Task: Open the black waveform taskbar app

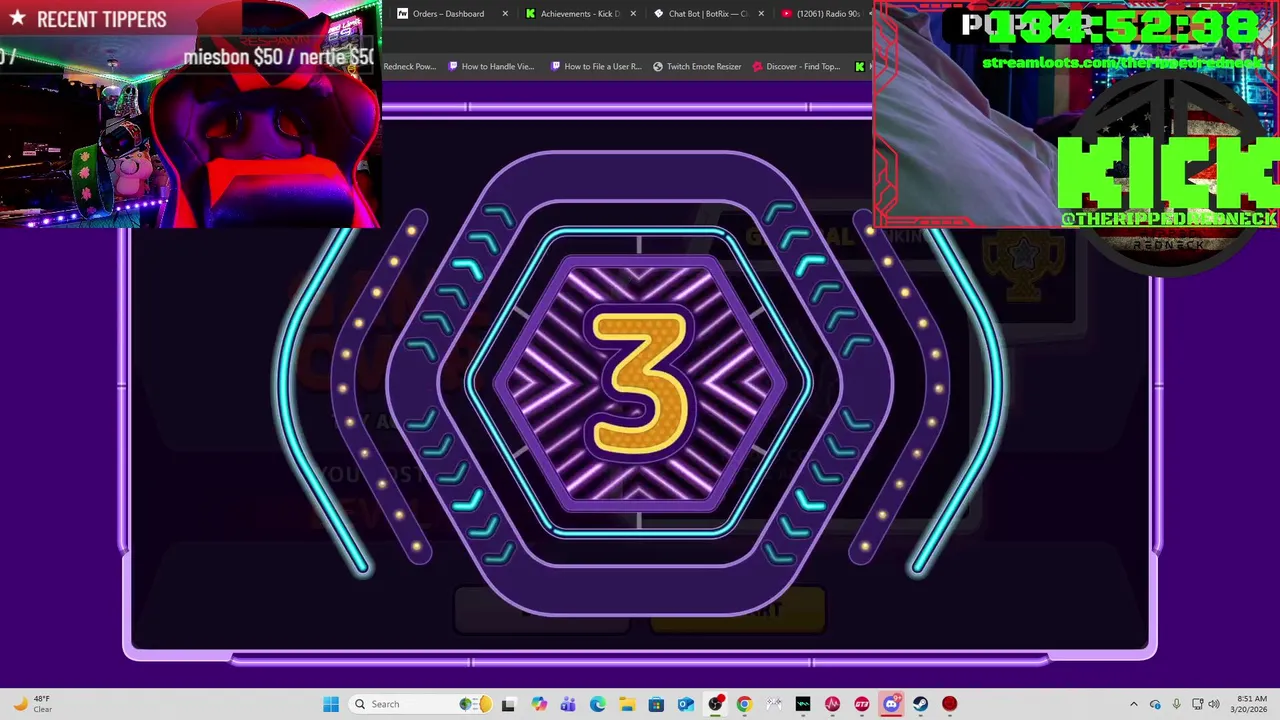Action: coord(803,704)
